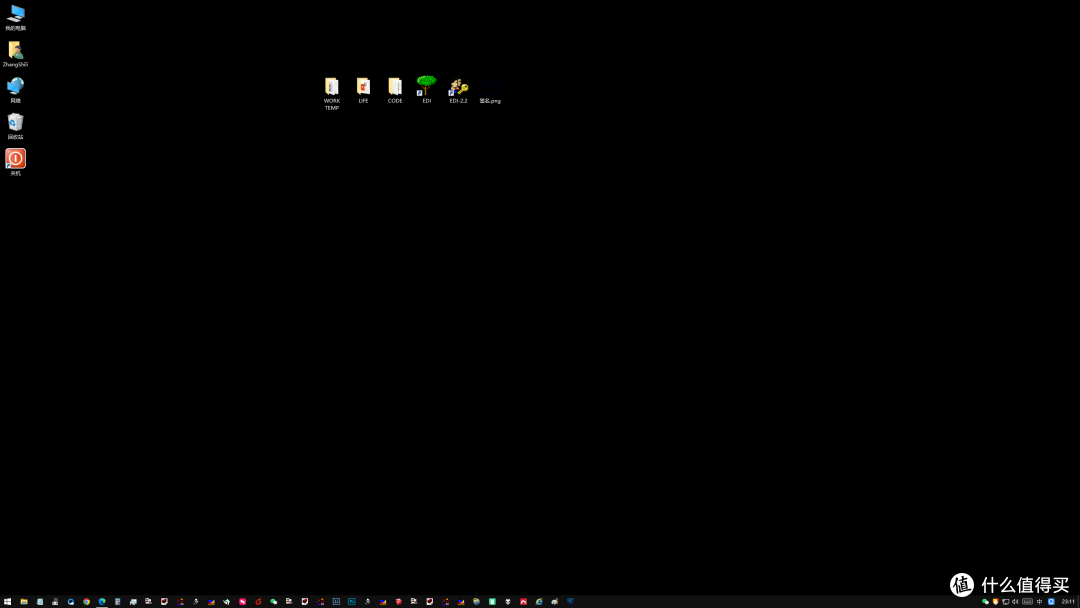Open File Explorer from the taskbar
Viewport: 1080px width, 608px height.
(23, 601)
